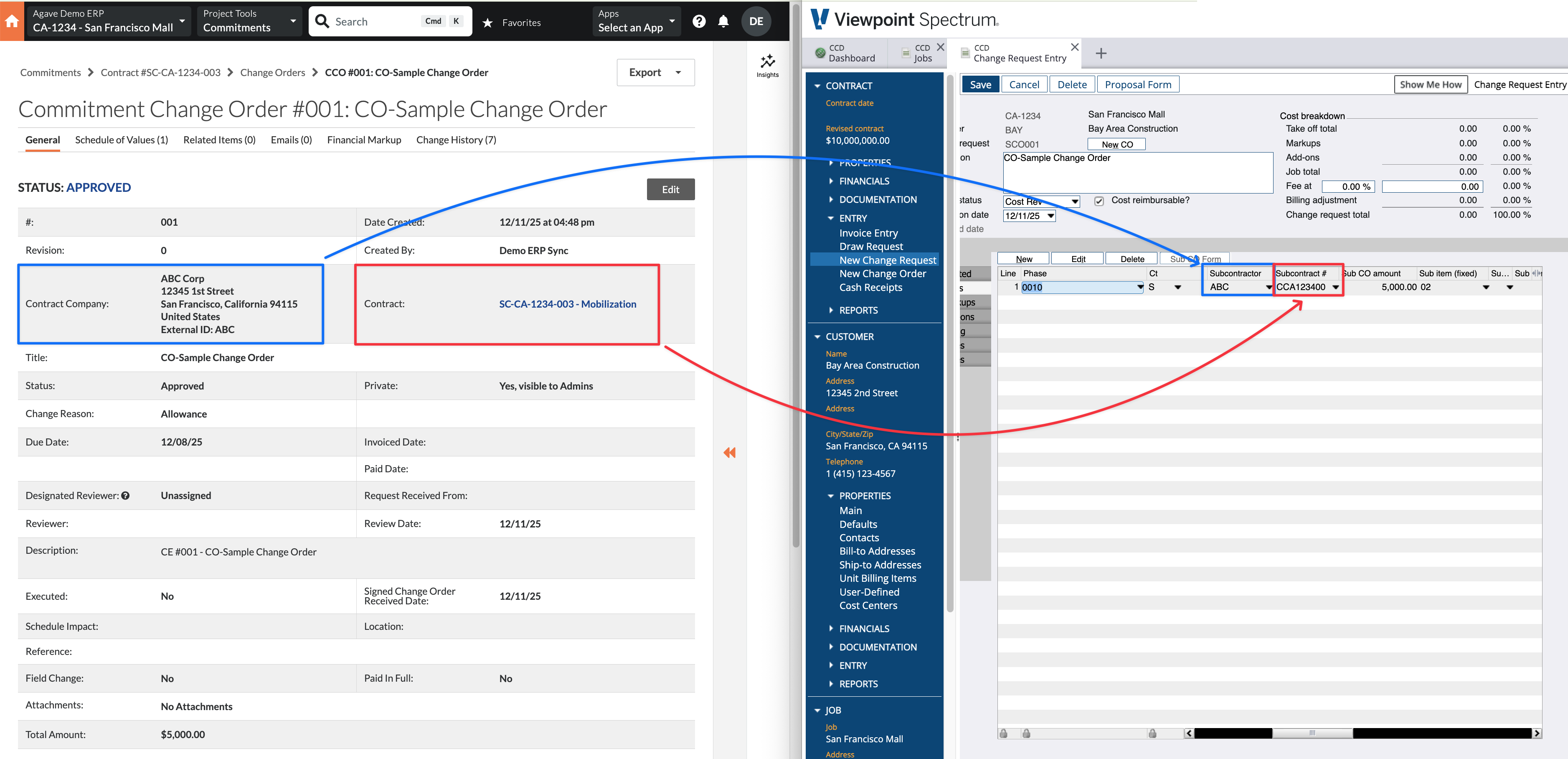The width and height of the screenshot is (1568, 759).
Task: Click the notifications bell icon
Action: pyautogui.click(x=724, y=21)
